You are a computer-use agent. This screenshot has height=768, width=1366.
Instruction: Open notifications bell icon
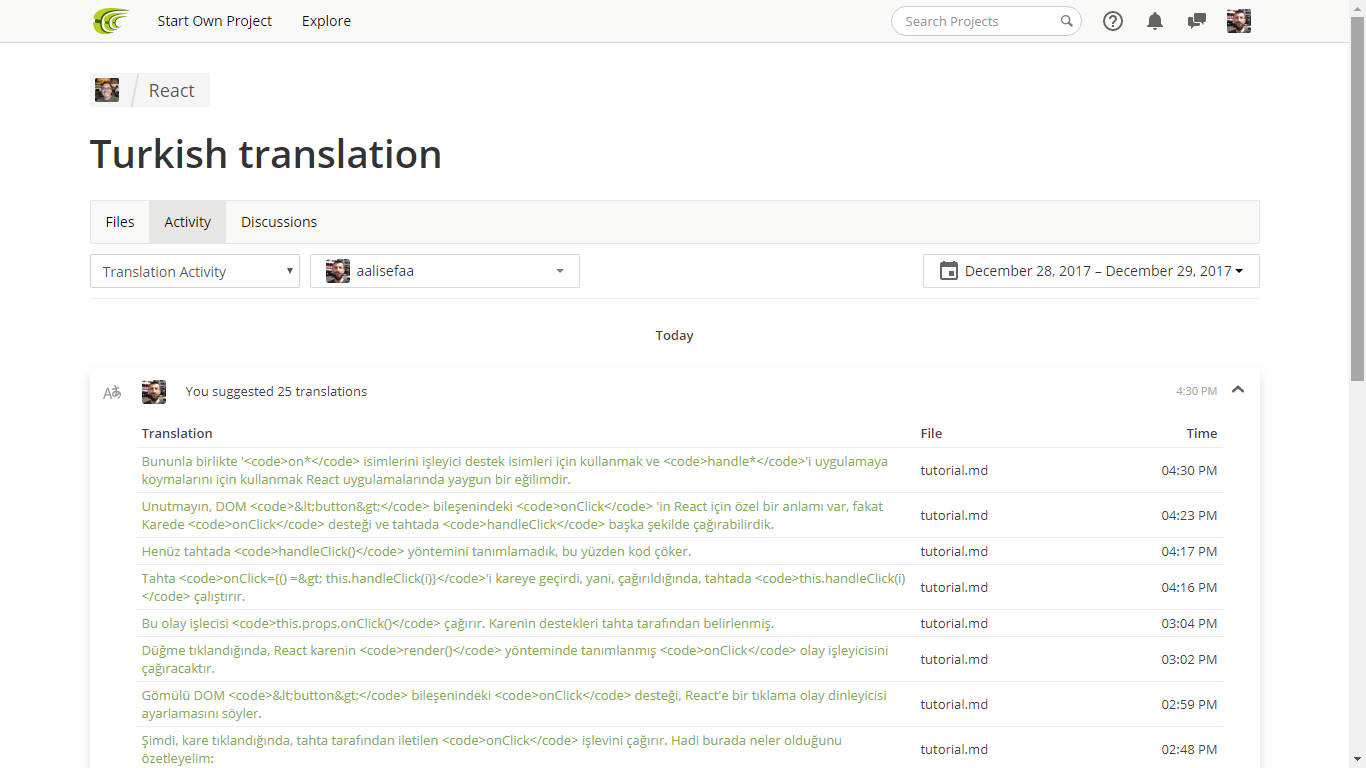[x=1155, y=21]
